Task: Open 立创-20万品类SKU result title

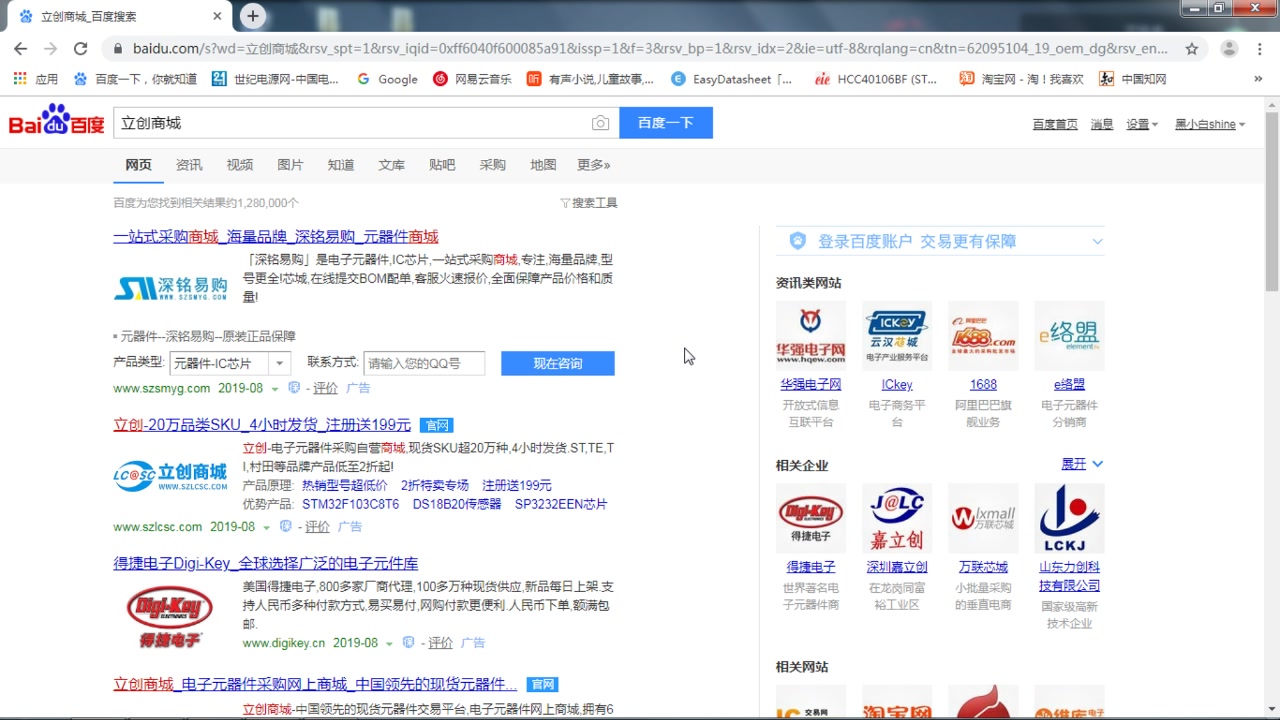Action: coord(262,425)
